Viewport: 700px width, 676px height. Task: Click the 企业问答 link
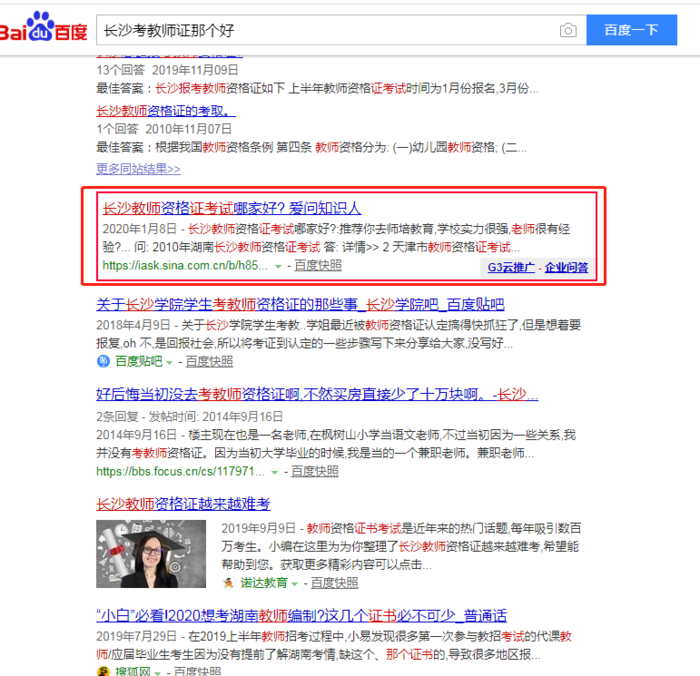tap(566, 267)
